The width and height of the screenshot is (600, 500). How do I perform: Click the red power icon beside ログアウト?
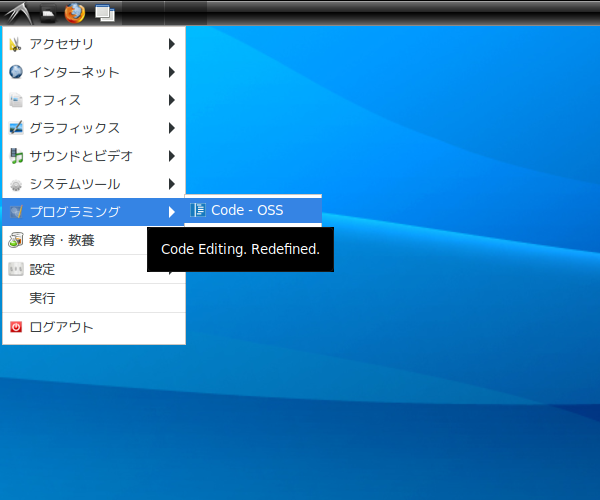pyautogui.click(x=16, y=327)
